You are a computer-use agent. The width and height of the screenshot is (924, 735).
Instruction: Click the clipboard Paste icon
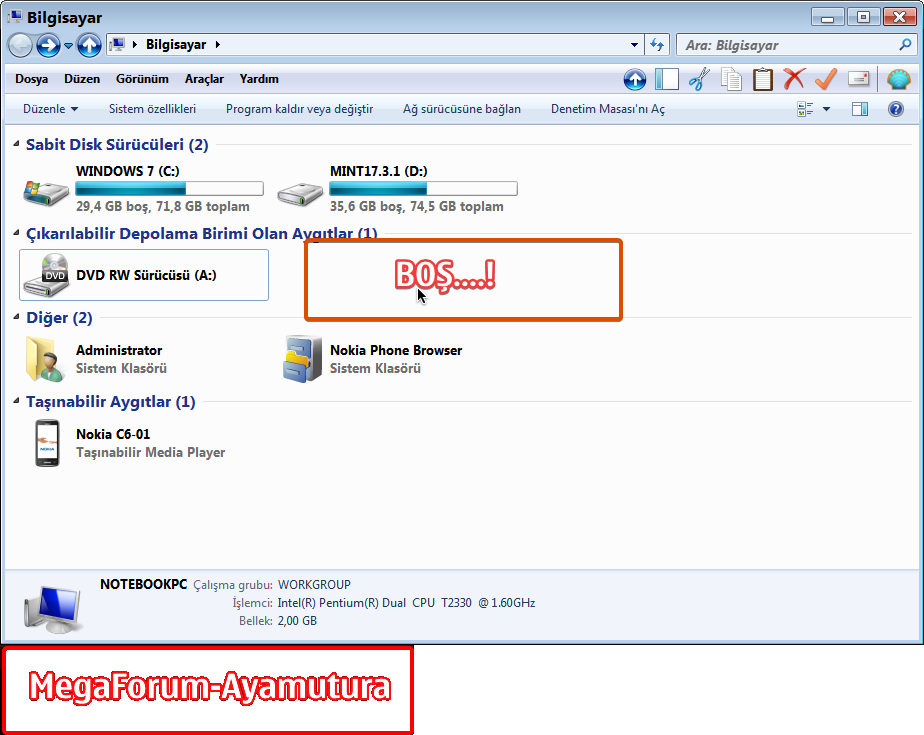pos(763,79)
